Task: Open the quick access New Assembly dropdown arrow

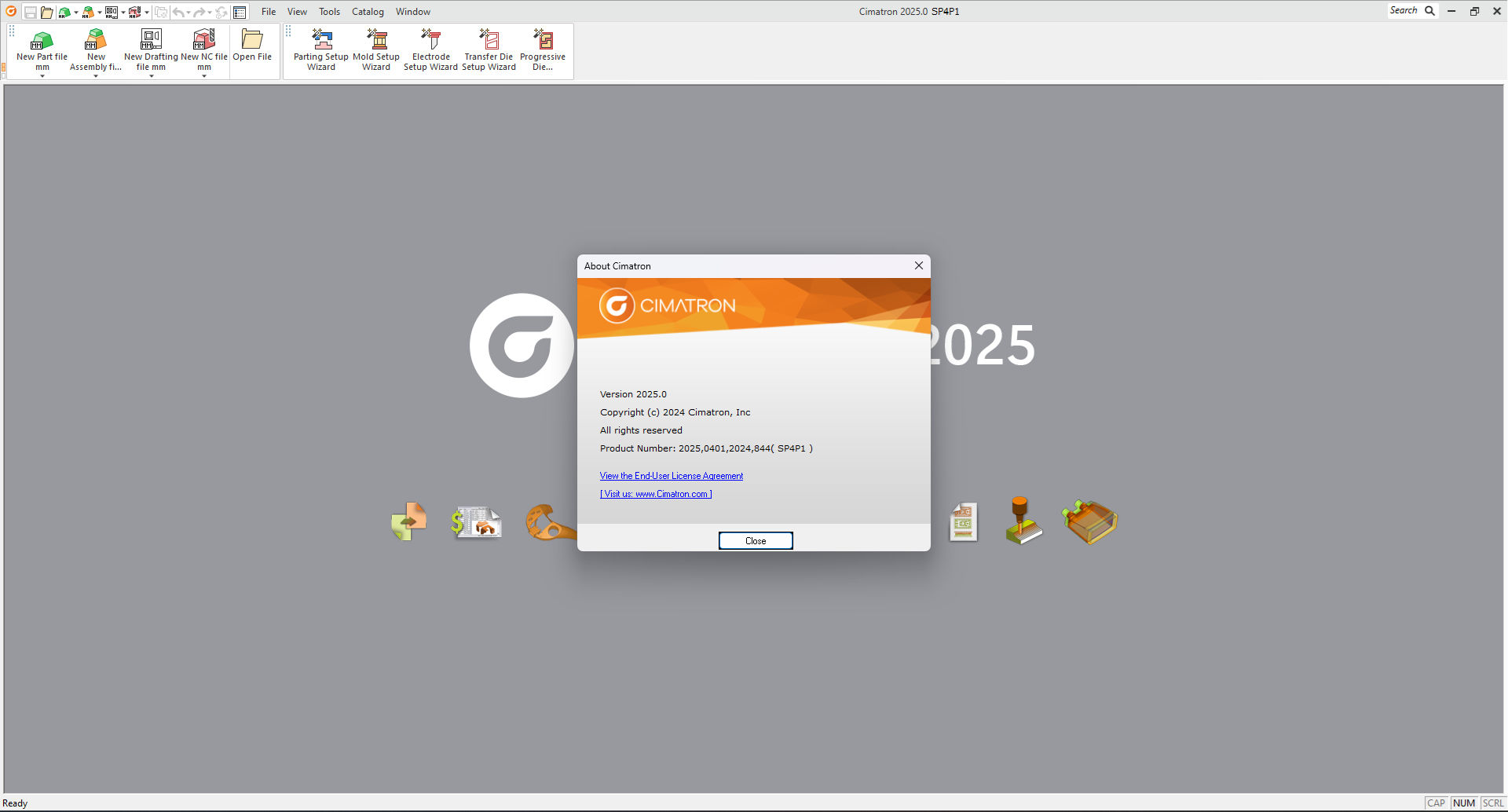Action: coord(100,13)
